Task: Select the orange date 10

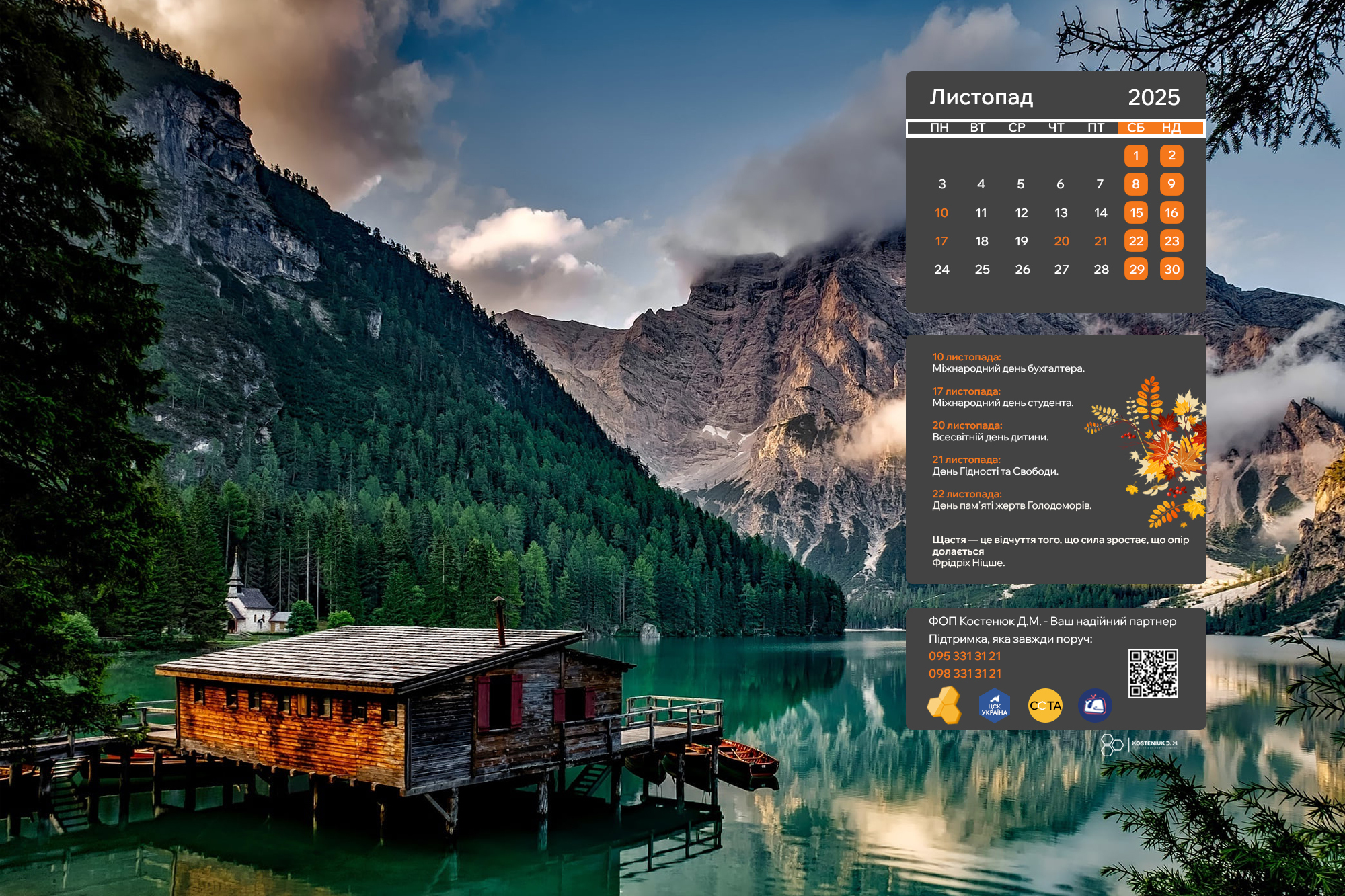Action: [941, 213]
